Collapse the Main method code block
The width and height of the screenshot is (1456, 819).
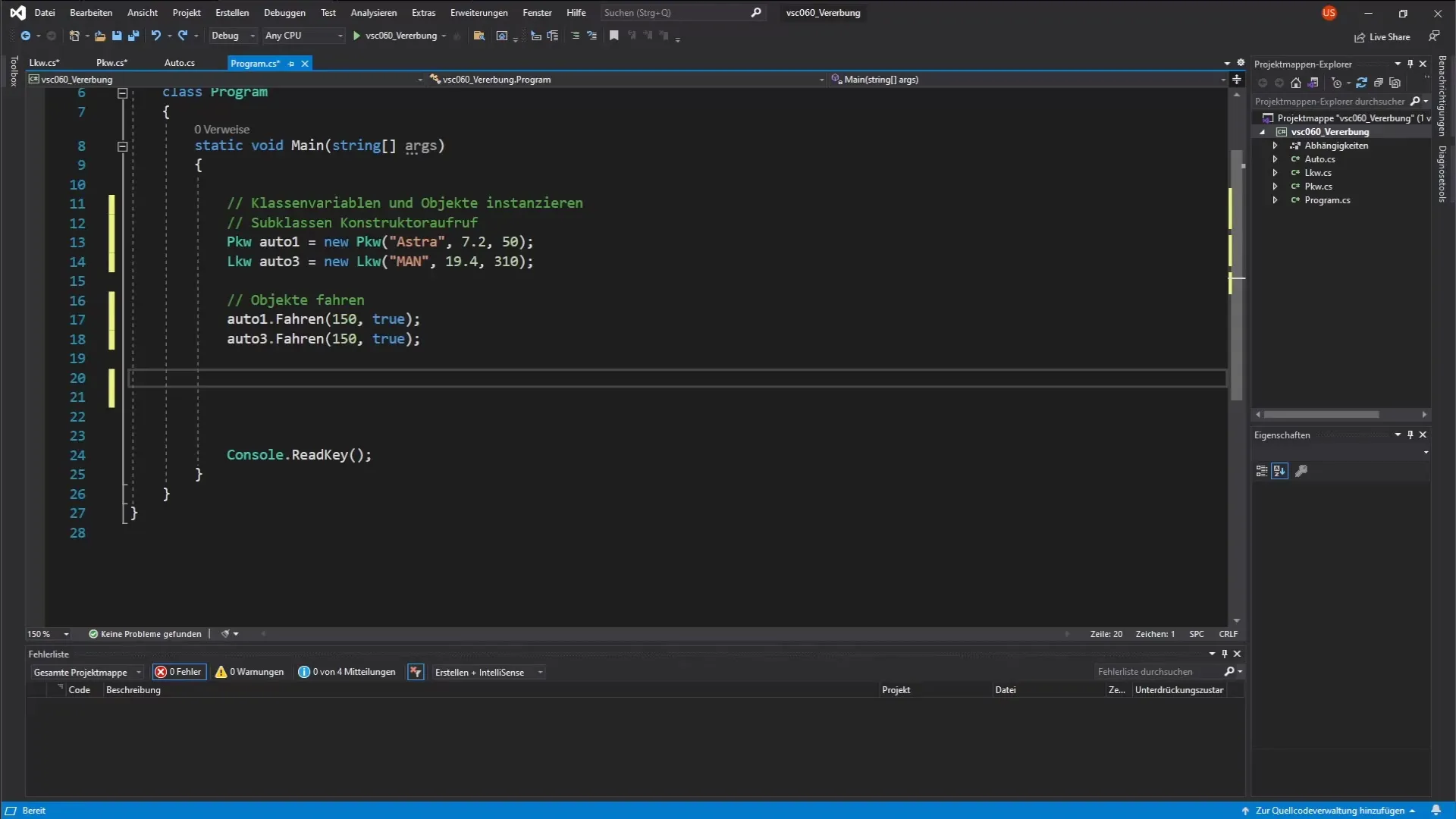(x=122, y=146)
